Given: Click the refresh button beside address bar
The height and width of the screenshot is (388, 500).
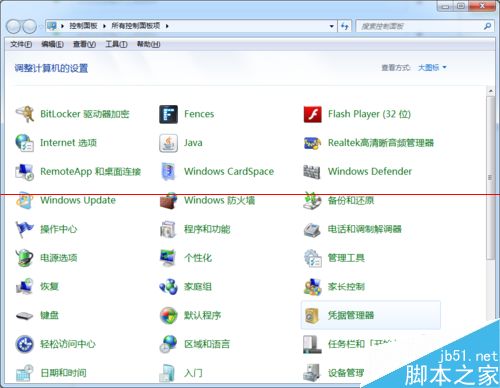Looking at the screenshot, I should tap(345, 26).
